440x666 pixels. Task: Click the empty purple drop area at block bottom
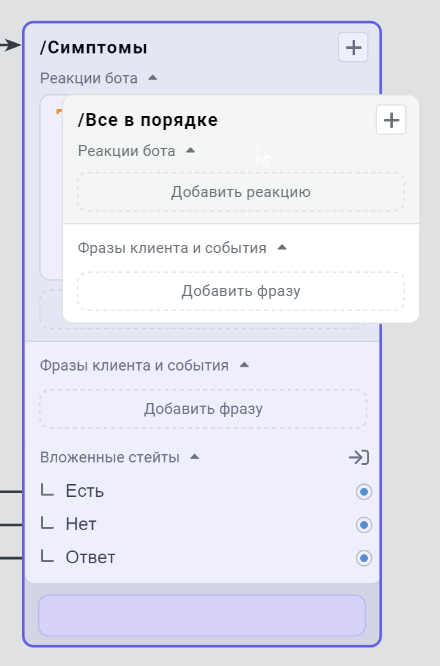click(x=202, y=615)
